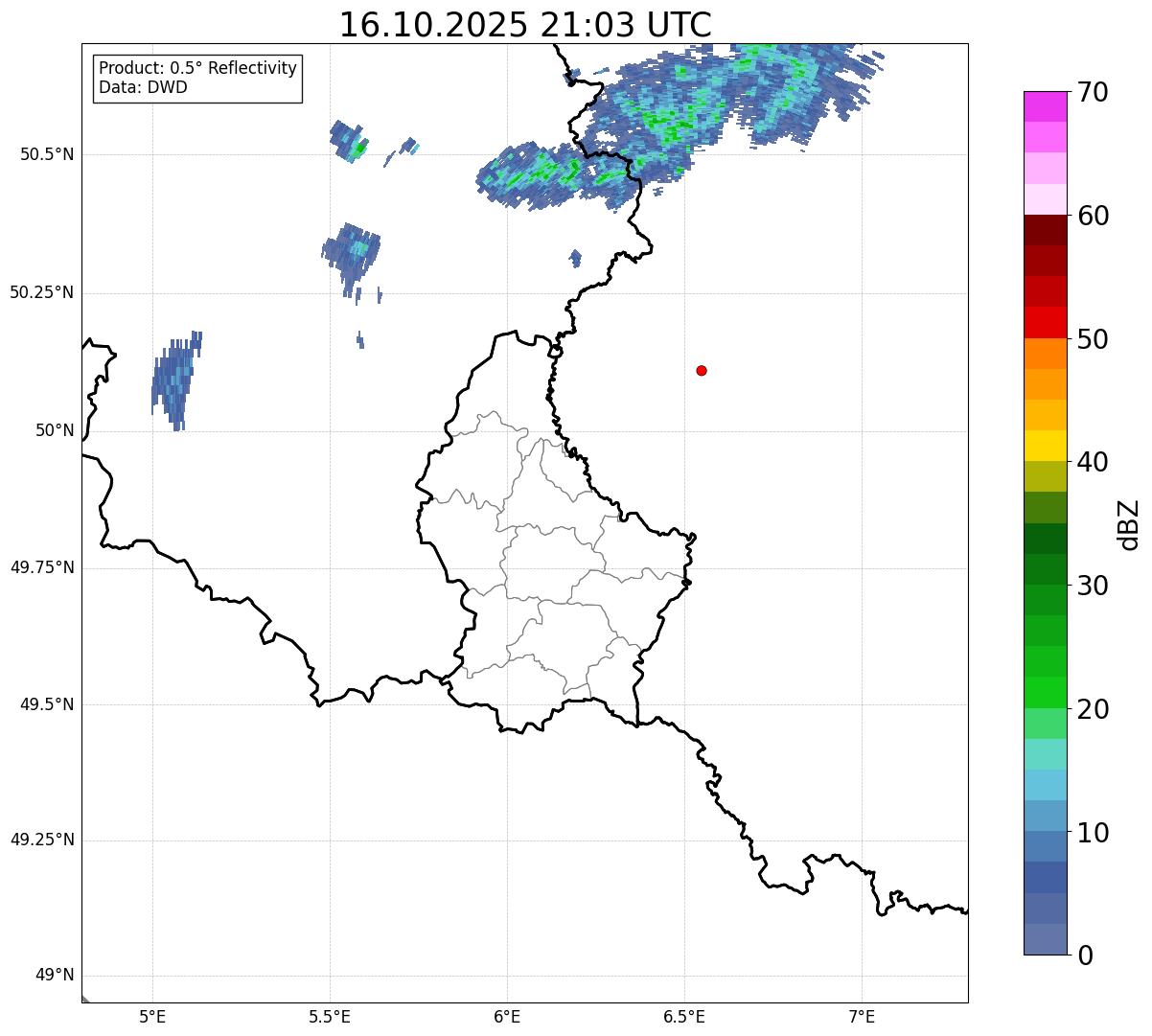Image resolution: width=1152 pixels, height=1036 pixels.
Task: Pick the magenta swatch at top of colorbar
Action: (x=1046, y=106)
